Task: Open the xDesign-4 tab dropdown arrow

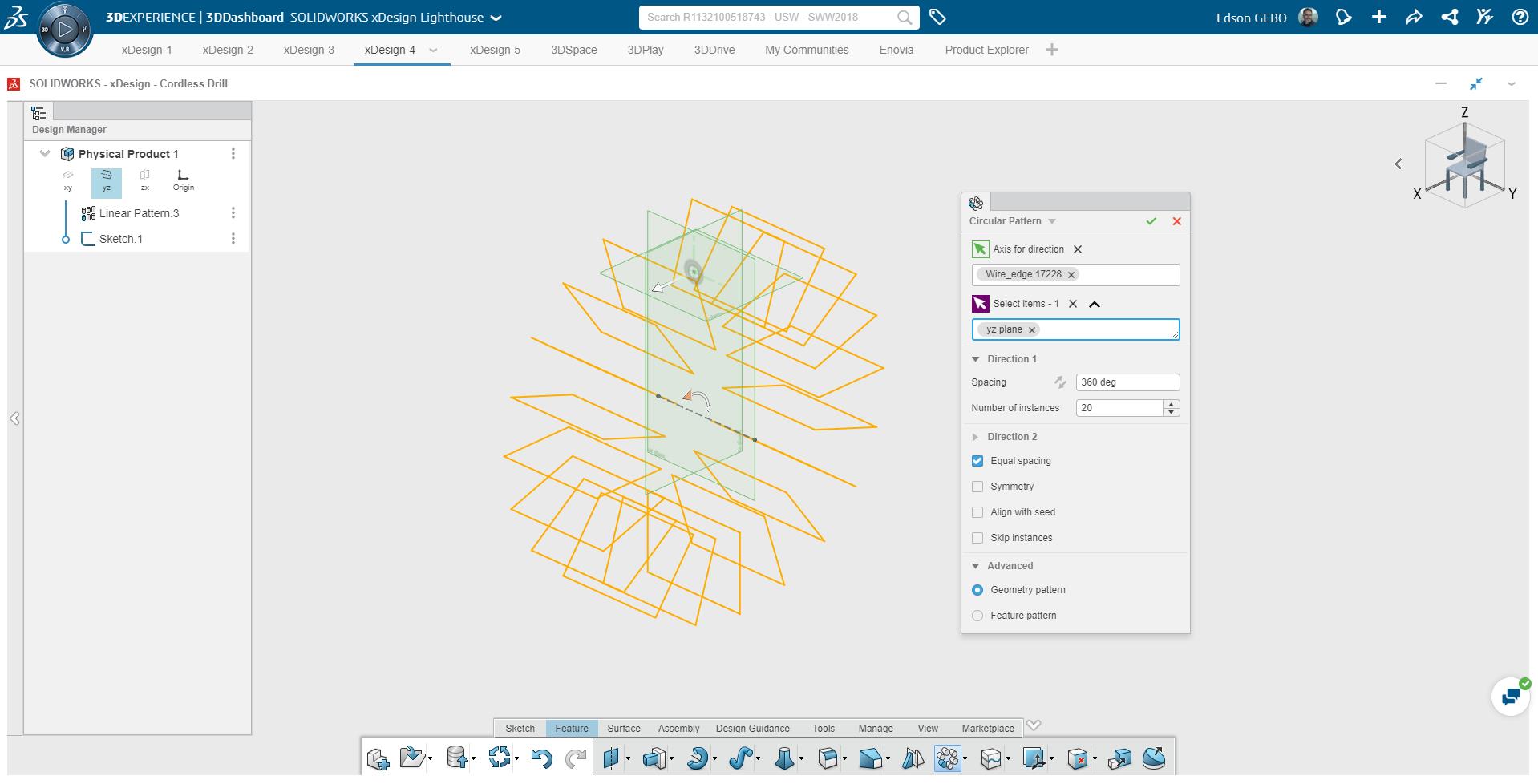Action: pyautogui.click(x=433, y=50)
